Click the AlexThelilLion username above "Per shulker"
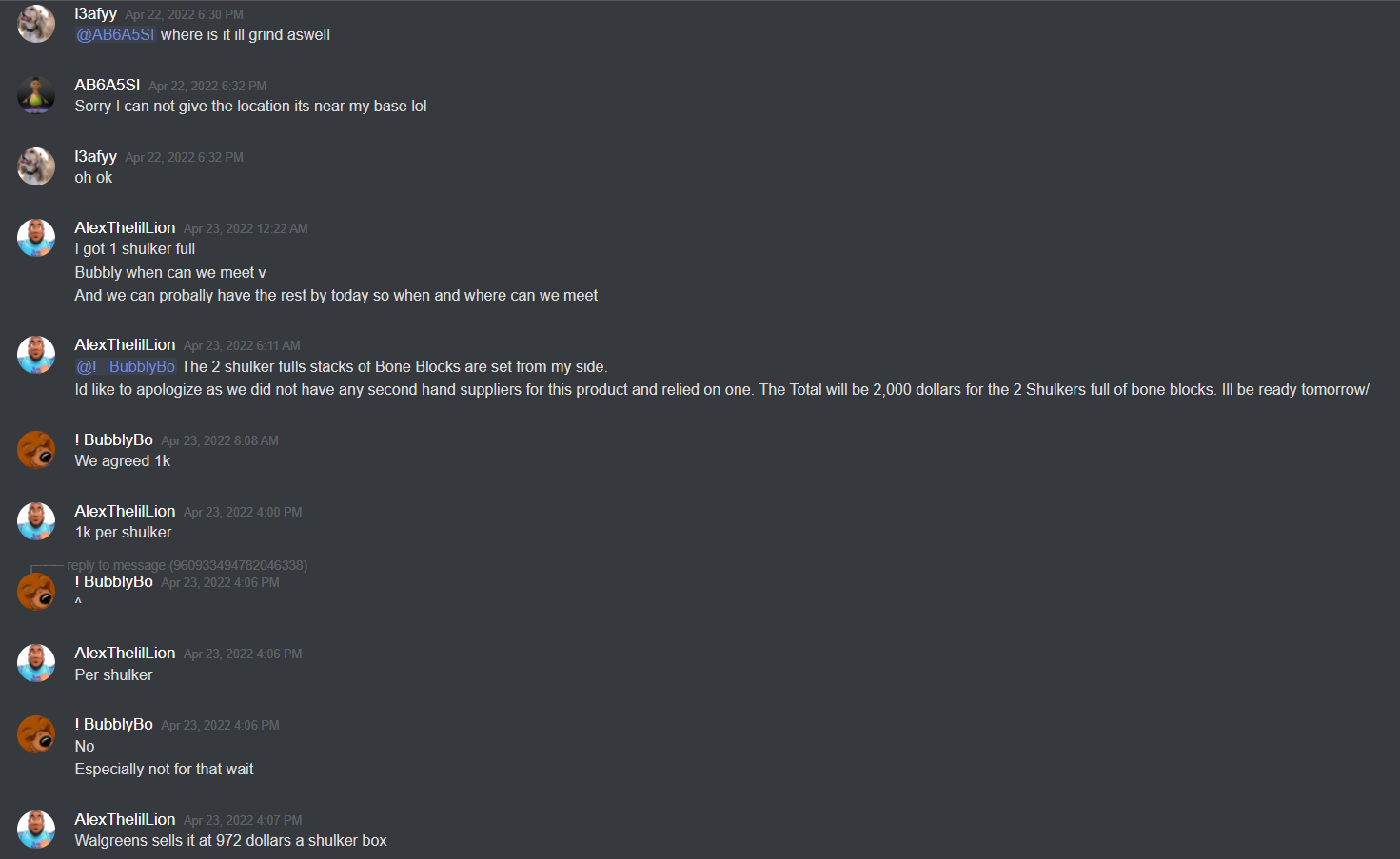 (125, 653)
